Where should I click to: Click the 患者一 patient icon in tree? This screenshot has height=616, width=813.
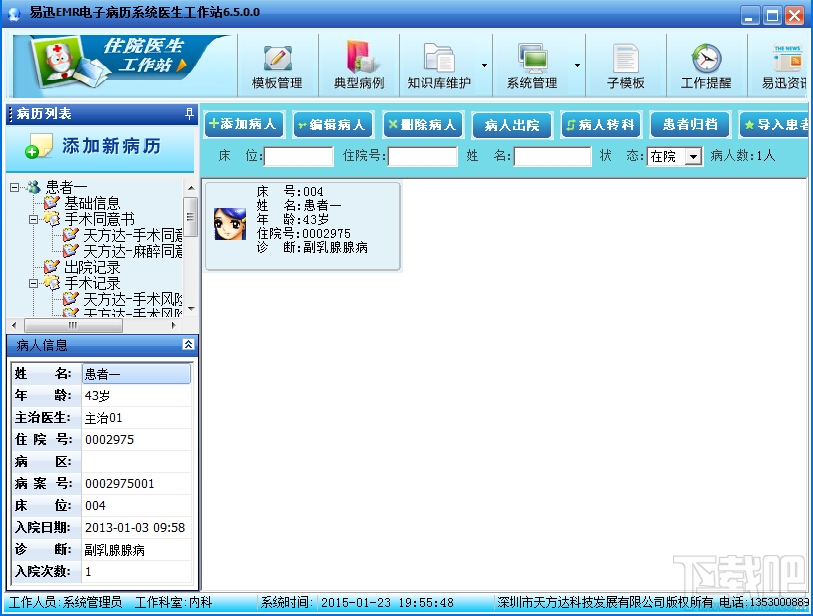click(x=34, y=187)
